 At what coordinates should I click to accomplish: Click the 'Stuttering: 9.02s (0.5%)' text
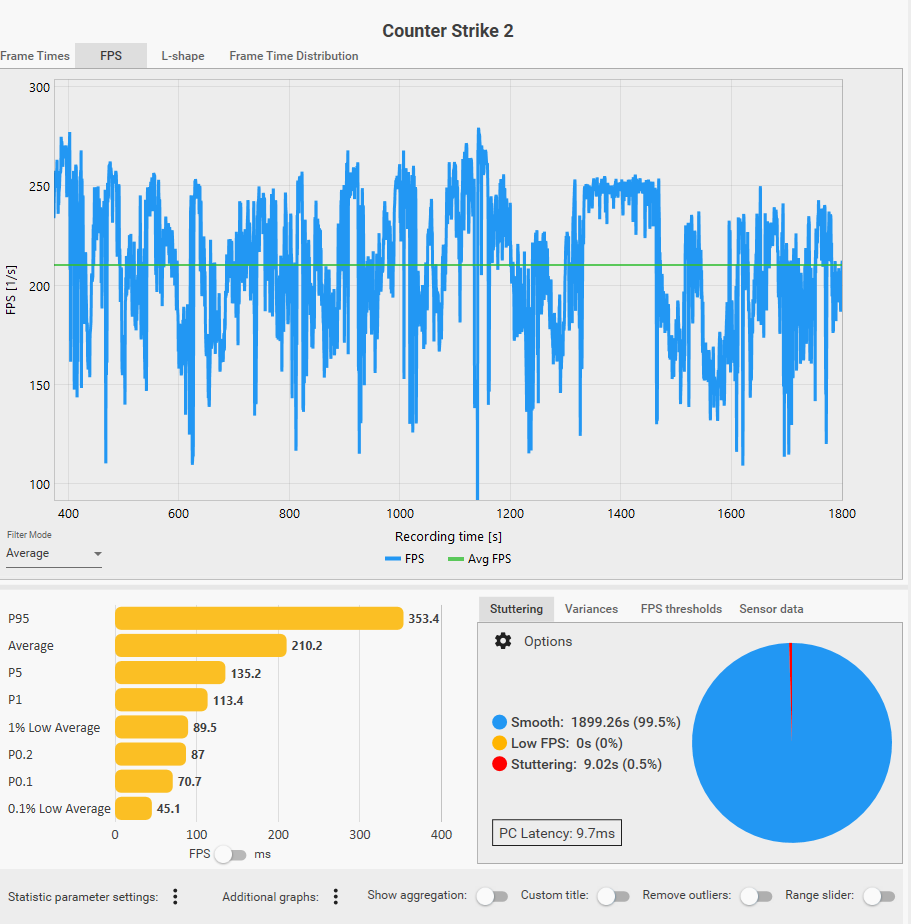click(586, 764)
